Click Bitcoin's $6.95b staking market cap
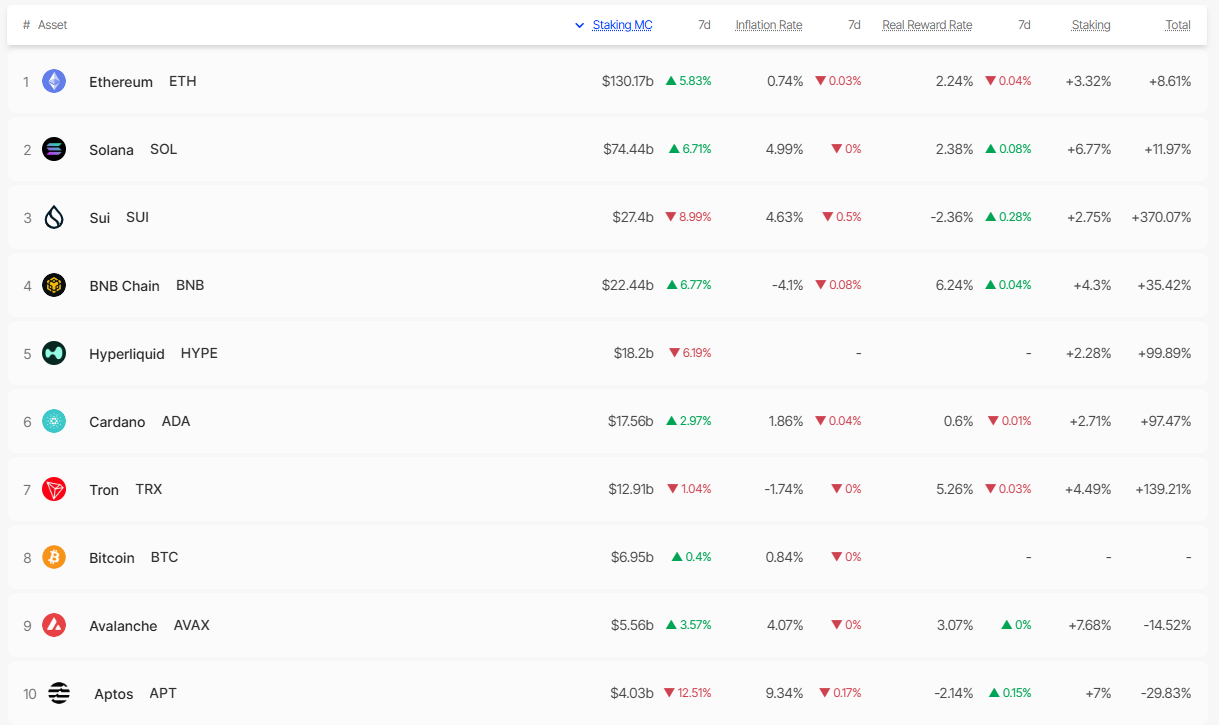Screen dimensions: 1219x725 (x=633, y=557)
